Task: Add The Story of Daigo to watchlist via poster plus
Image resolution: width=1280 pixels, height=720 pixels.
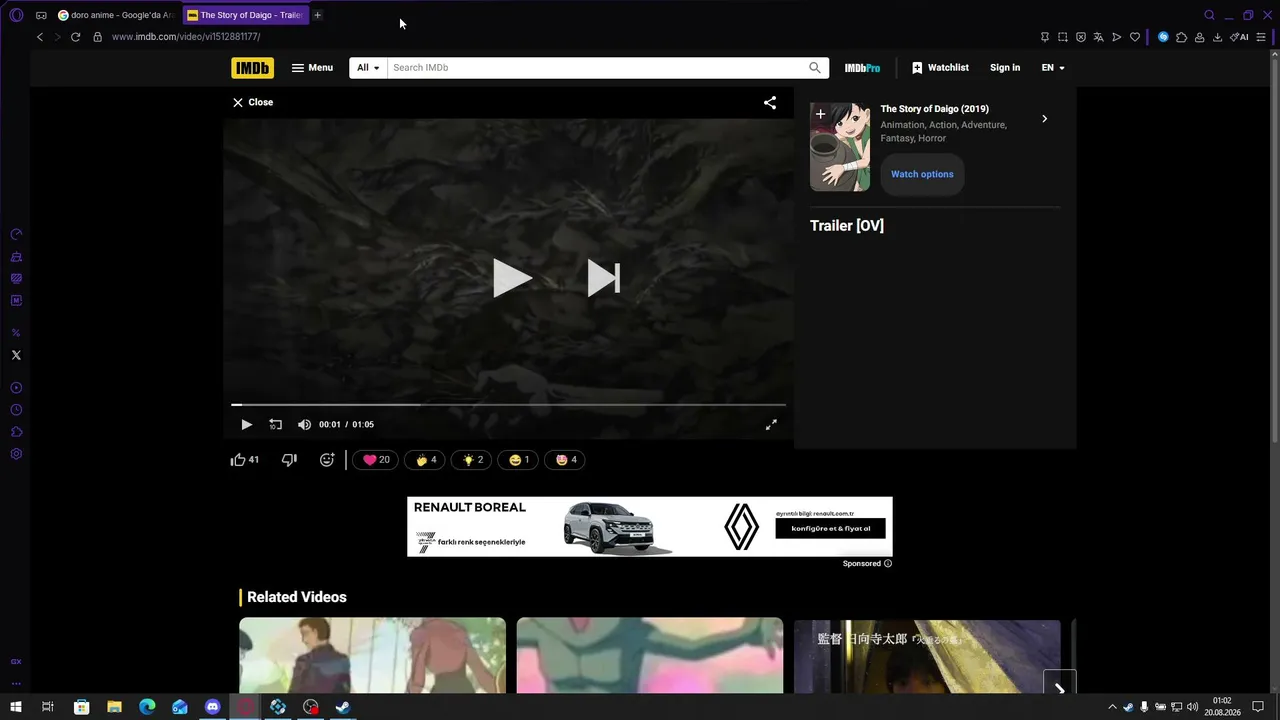Action: (x=821, y=114)
